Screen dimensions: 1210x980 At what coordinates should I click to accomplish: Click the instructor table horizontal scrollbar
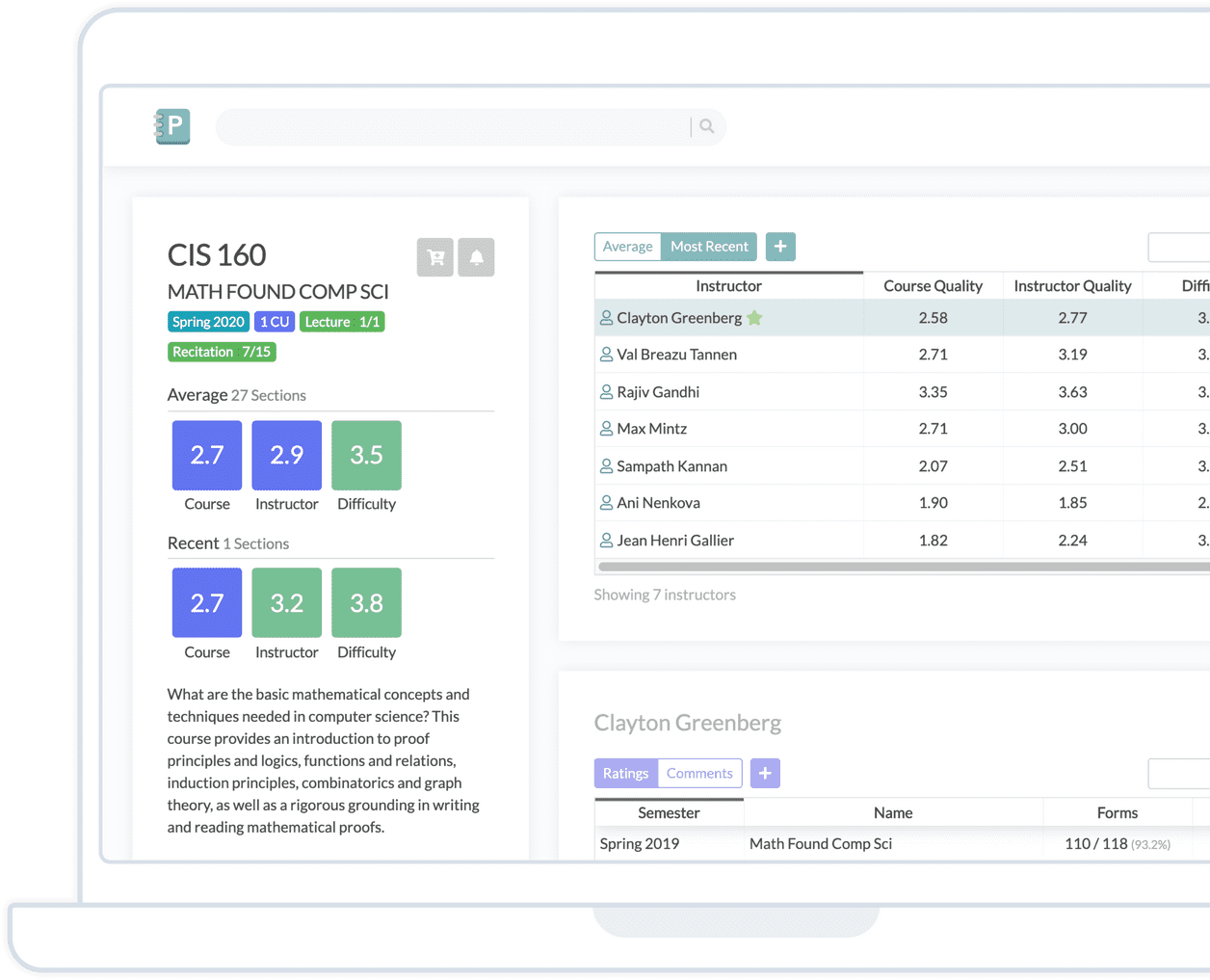coord(904,567)
